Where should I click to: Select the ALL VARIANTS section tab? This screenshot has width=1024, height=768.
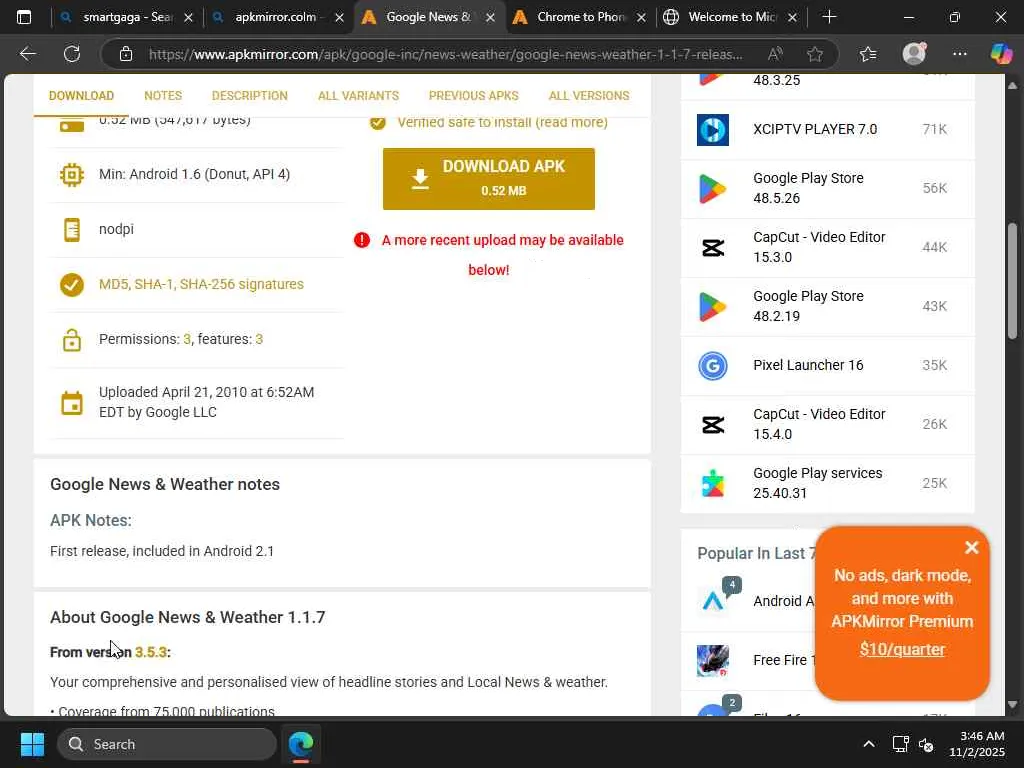[x=358, y=95]
